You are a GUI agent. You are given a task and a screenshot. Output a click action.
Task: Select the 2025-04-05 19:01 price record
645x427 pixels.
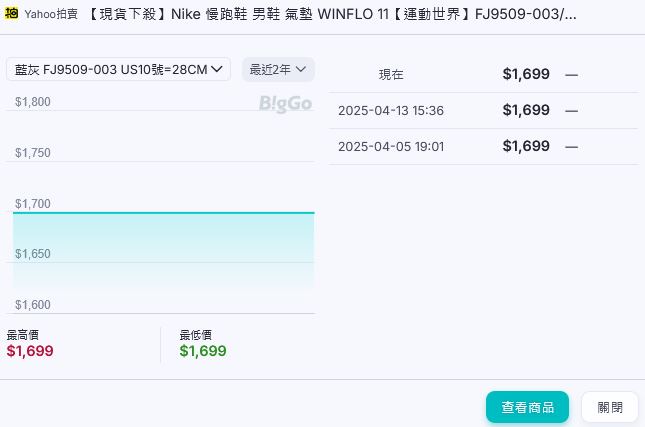tap(483, 146)
